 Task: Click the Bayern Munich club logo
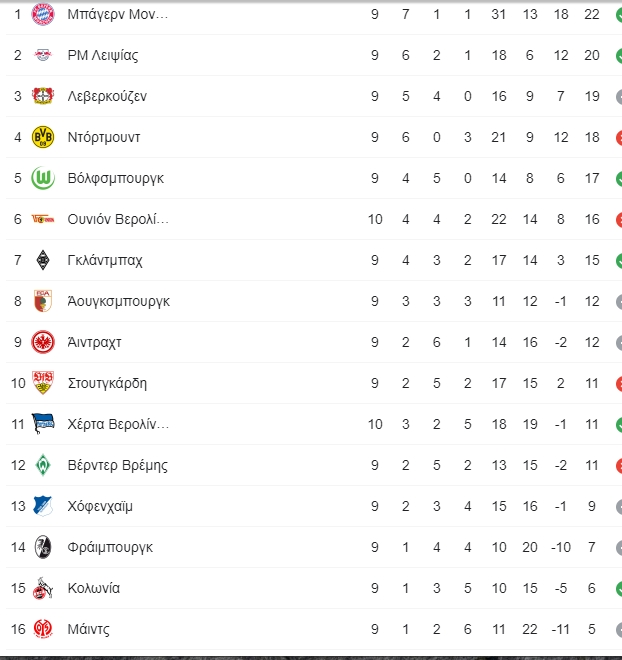pos(43,14)
